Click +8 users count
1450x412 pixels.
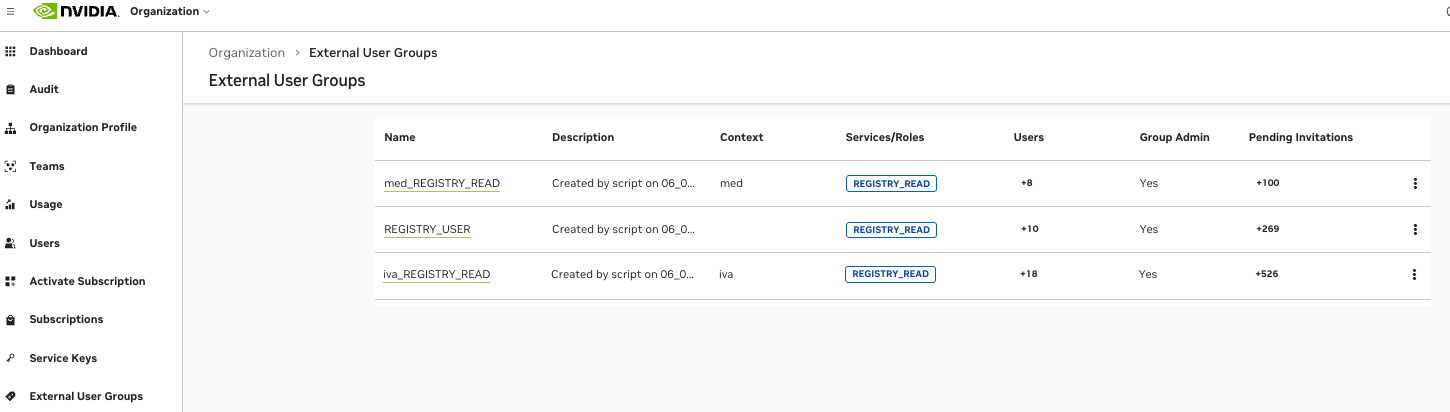pos(1027,184)
